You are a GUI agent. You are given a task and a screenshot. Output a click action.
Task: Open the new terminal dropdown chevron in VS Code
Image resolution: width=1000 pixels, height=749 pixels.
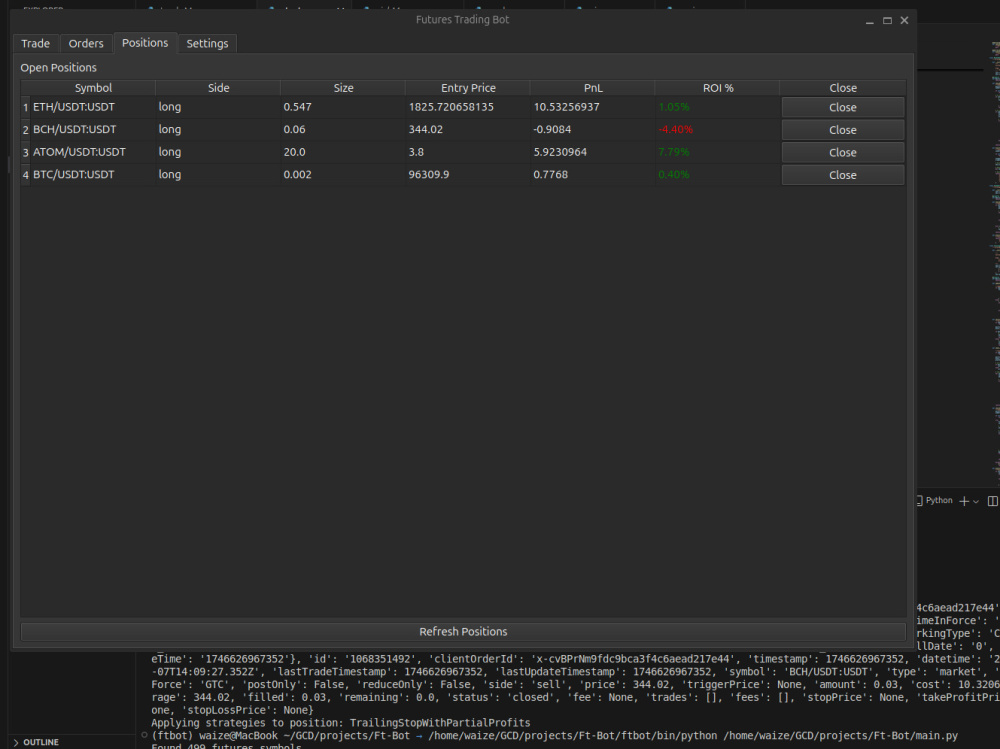tap(976, 501)
